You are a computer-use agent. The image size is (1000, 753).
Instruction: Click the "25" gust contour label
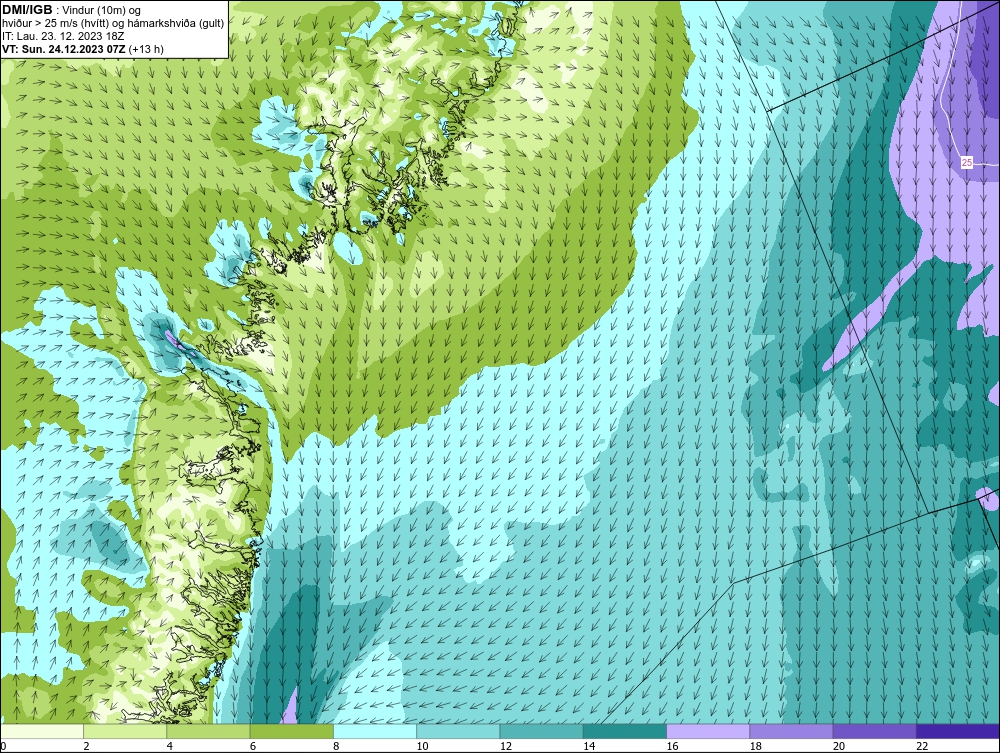click(967, 163)
